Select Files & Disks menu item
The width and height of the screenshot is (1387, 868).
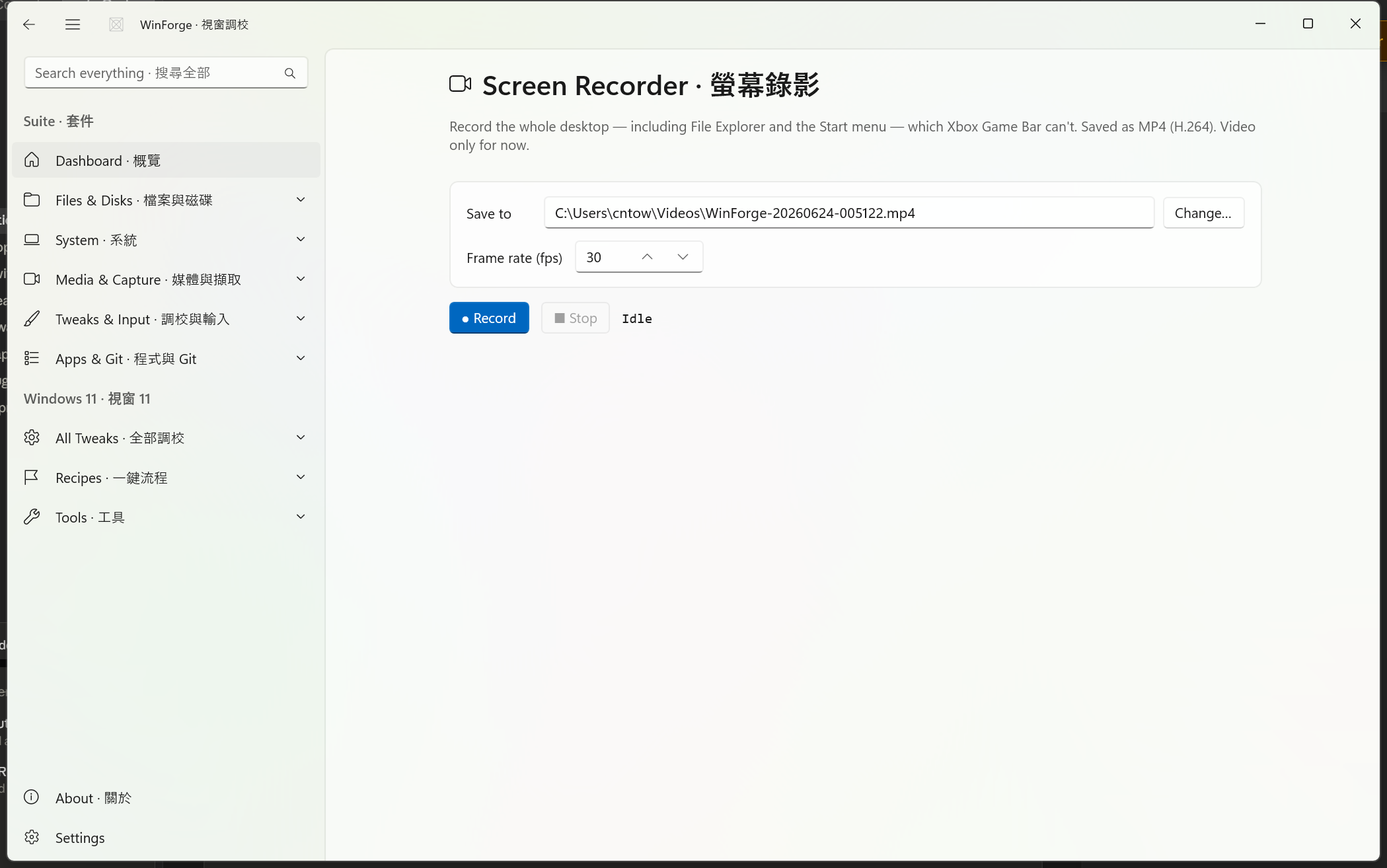pyautogui.click(x=166, y=199)
